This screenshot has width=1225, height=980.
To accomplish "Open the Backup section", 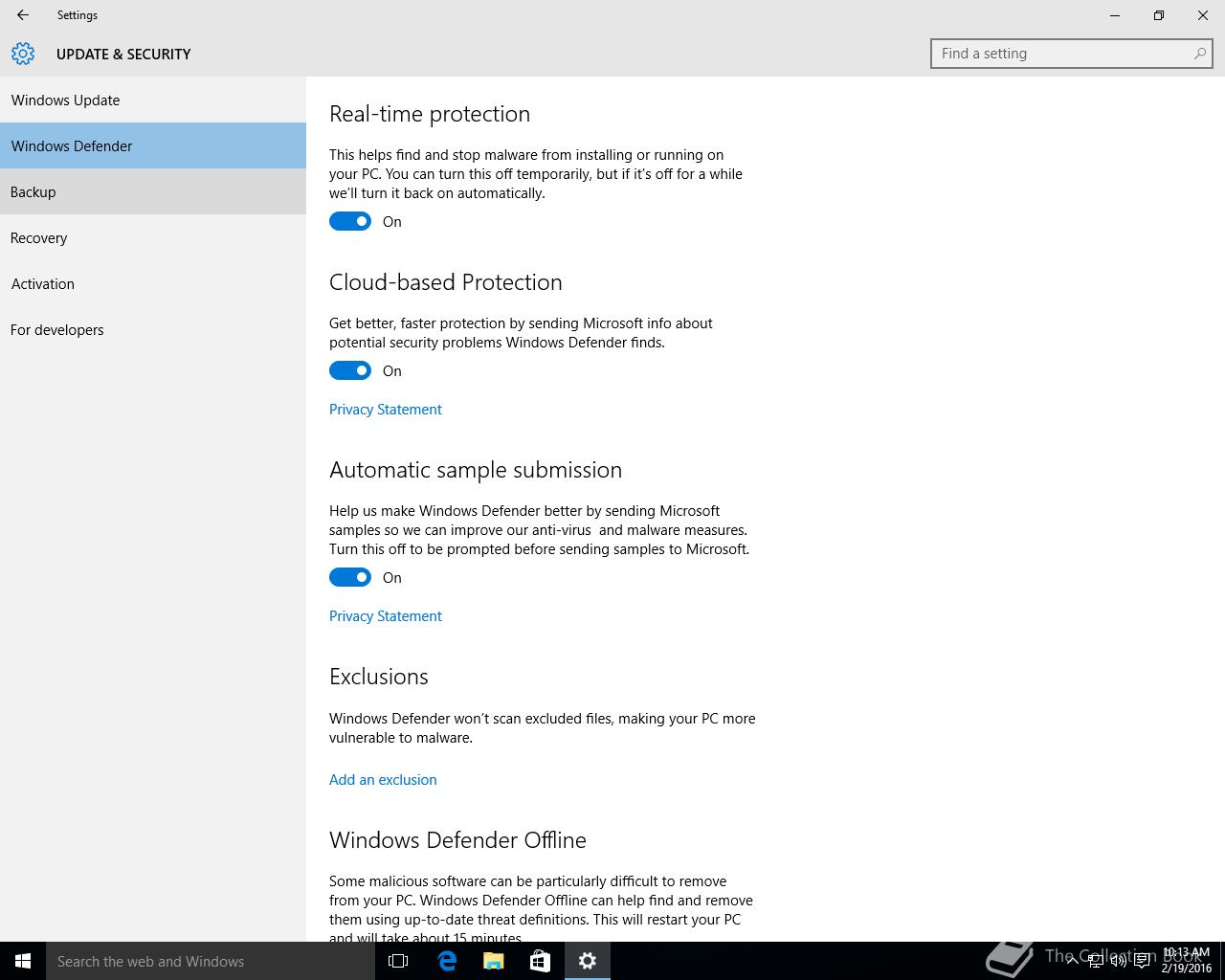I will coord(153,191).
